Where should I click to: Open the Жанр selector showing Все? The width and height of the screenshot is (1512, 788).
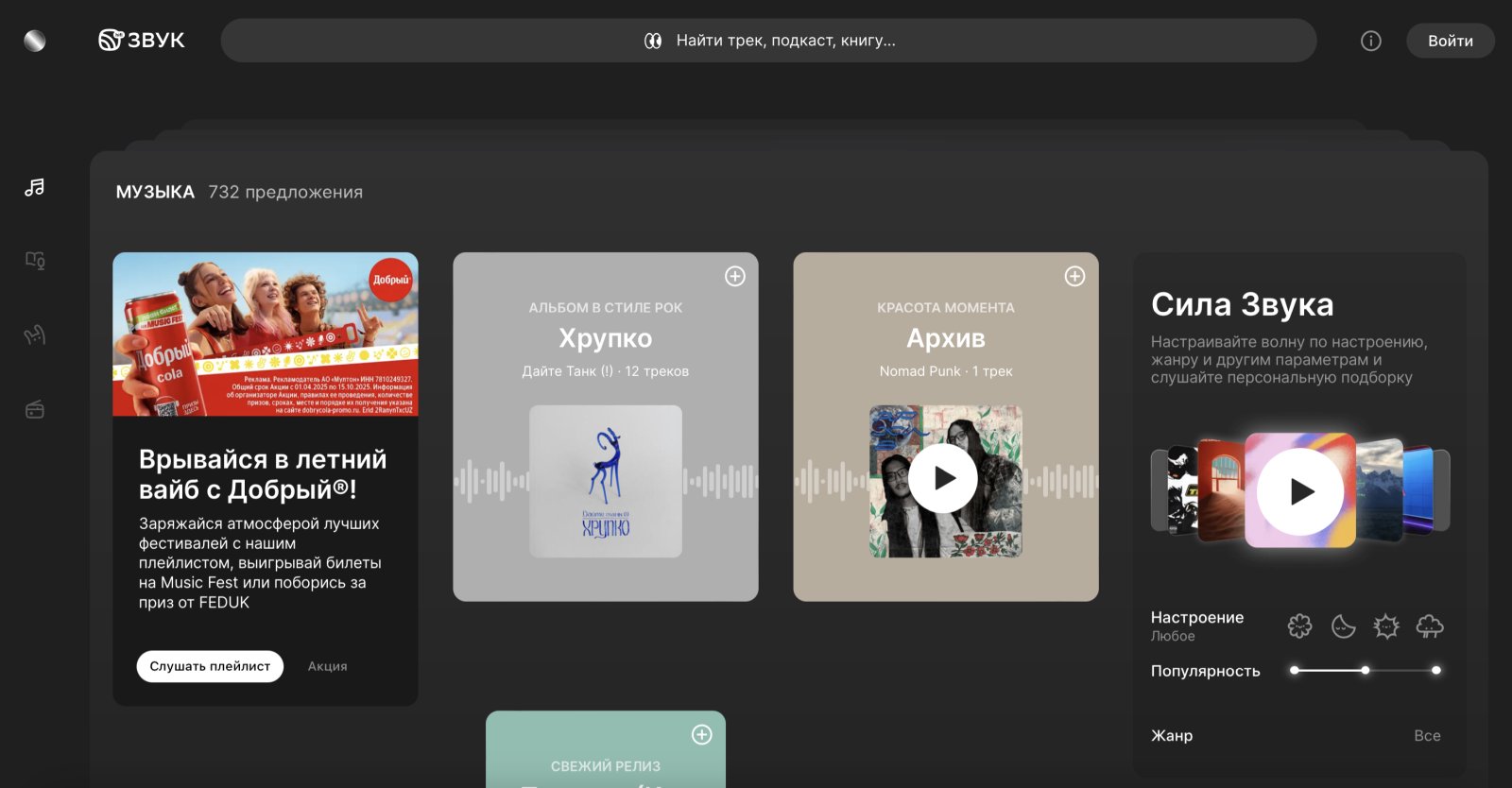tap(1296, 735)
